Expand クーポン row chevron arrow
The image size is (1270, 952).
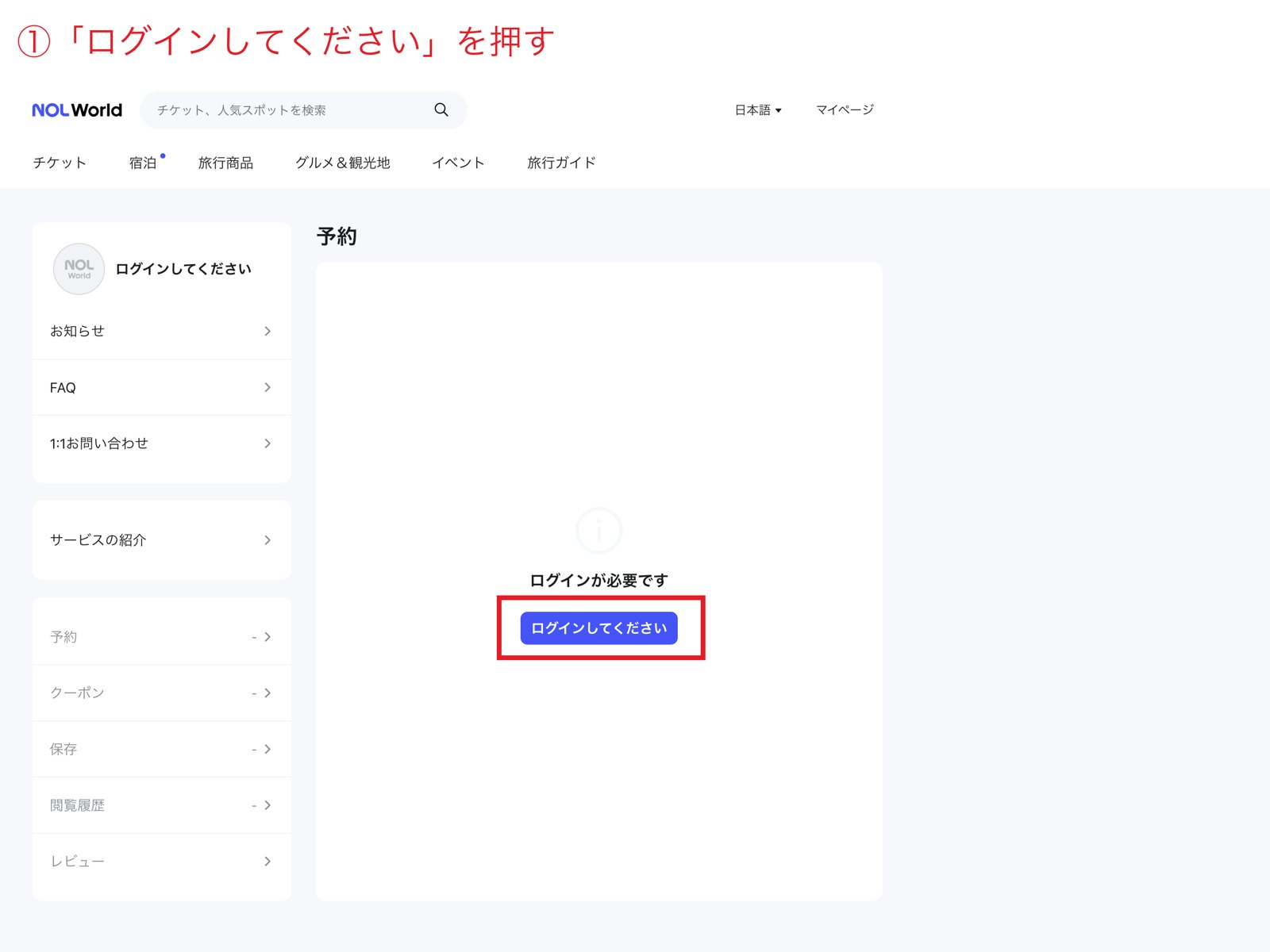click(267, 693)
